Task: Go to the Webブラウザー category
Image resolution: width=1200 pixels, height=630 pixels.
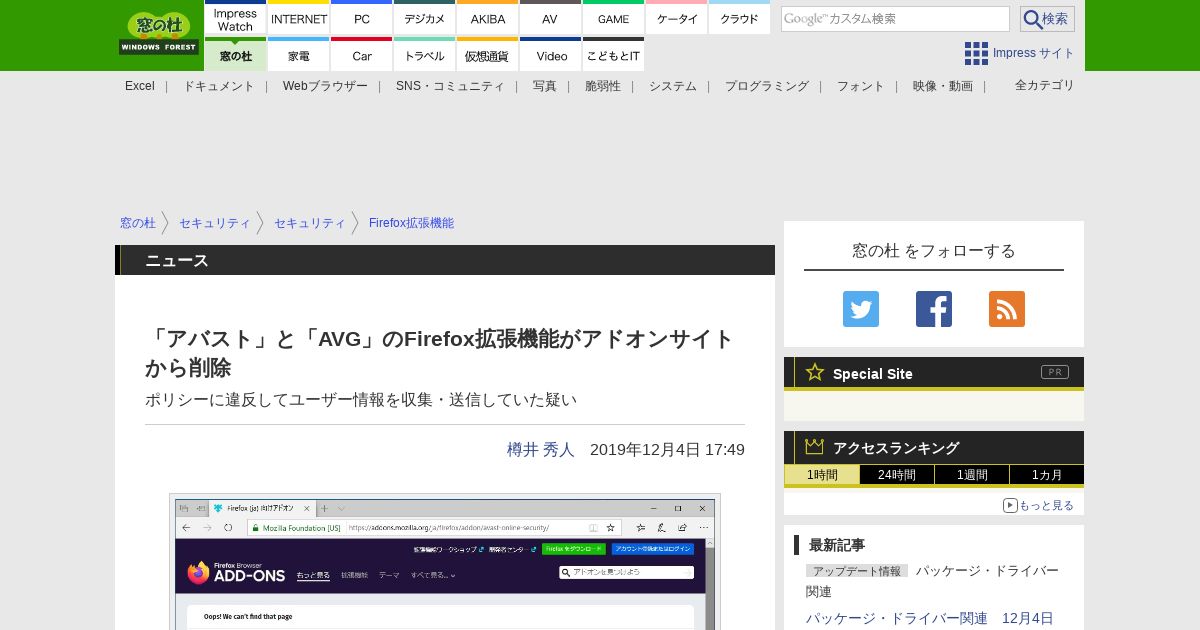Action: coord(325,86)
